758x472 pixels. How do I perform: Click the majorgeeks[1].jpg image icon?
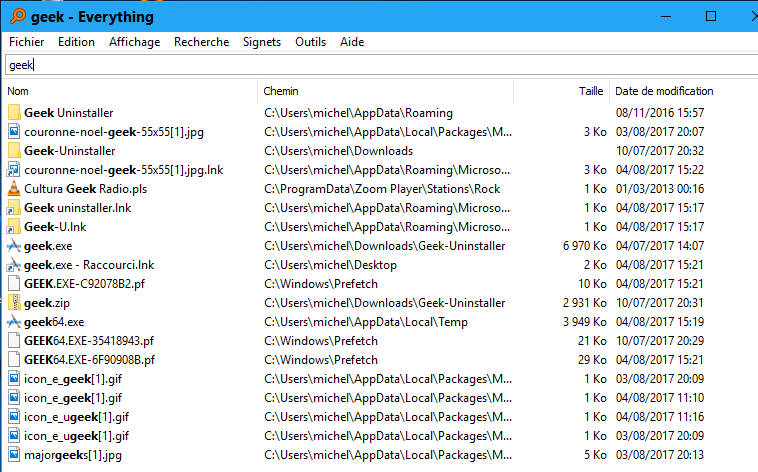tap(14, 455)
